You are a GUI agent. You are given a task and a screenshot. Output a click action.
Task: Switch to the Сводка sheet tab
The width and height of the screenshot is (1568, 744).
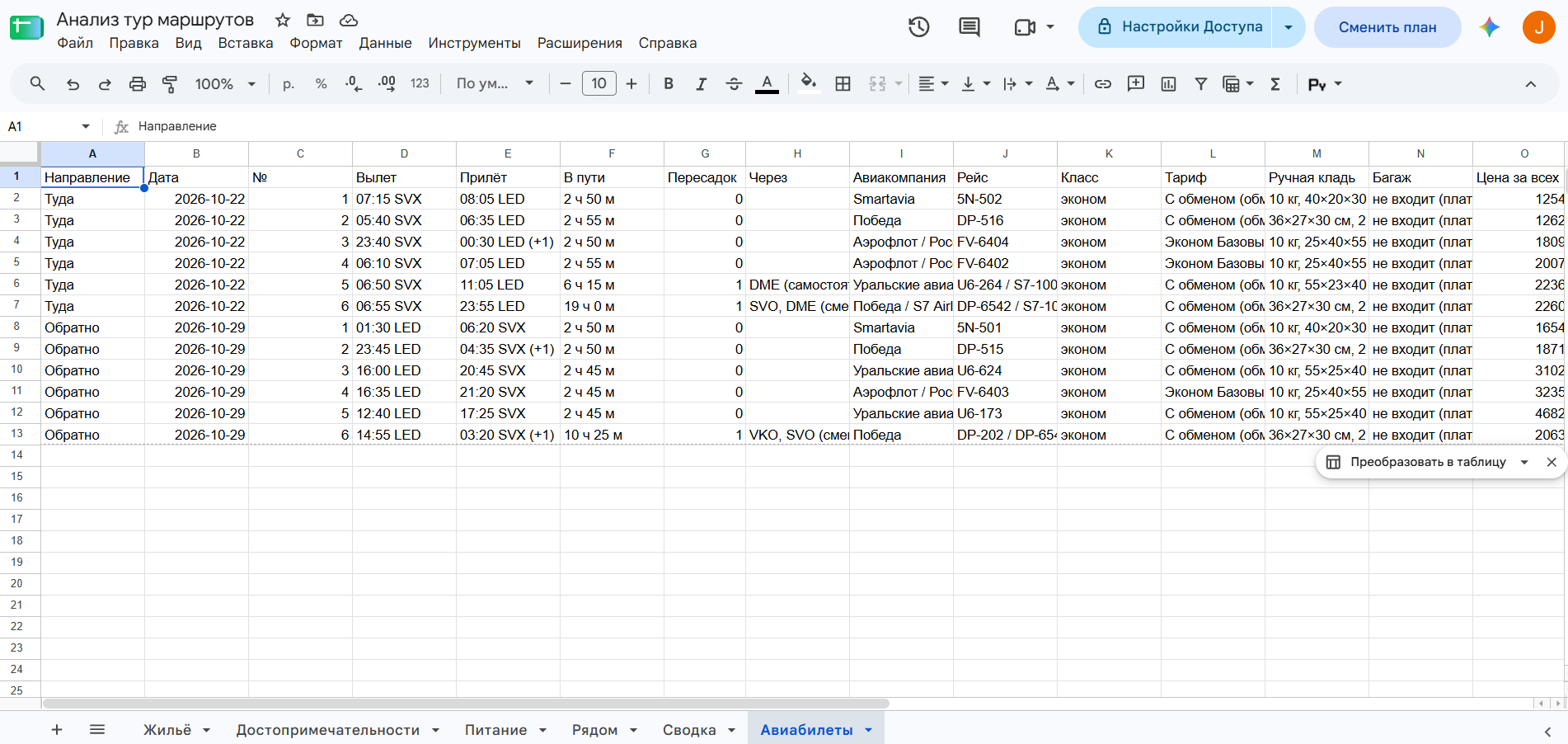689,730
